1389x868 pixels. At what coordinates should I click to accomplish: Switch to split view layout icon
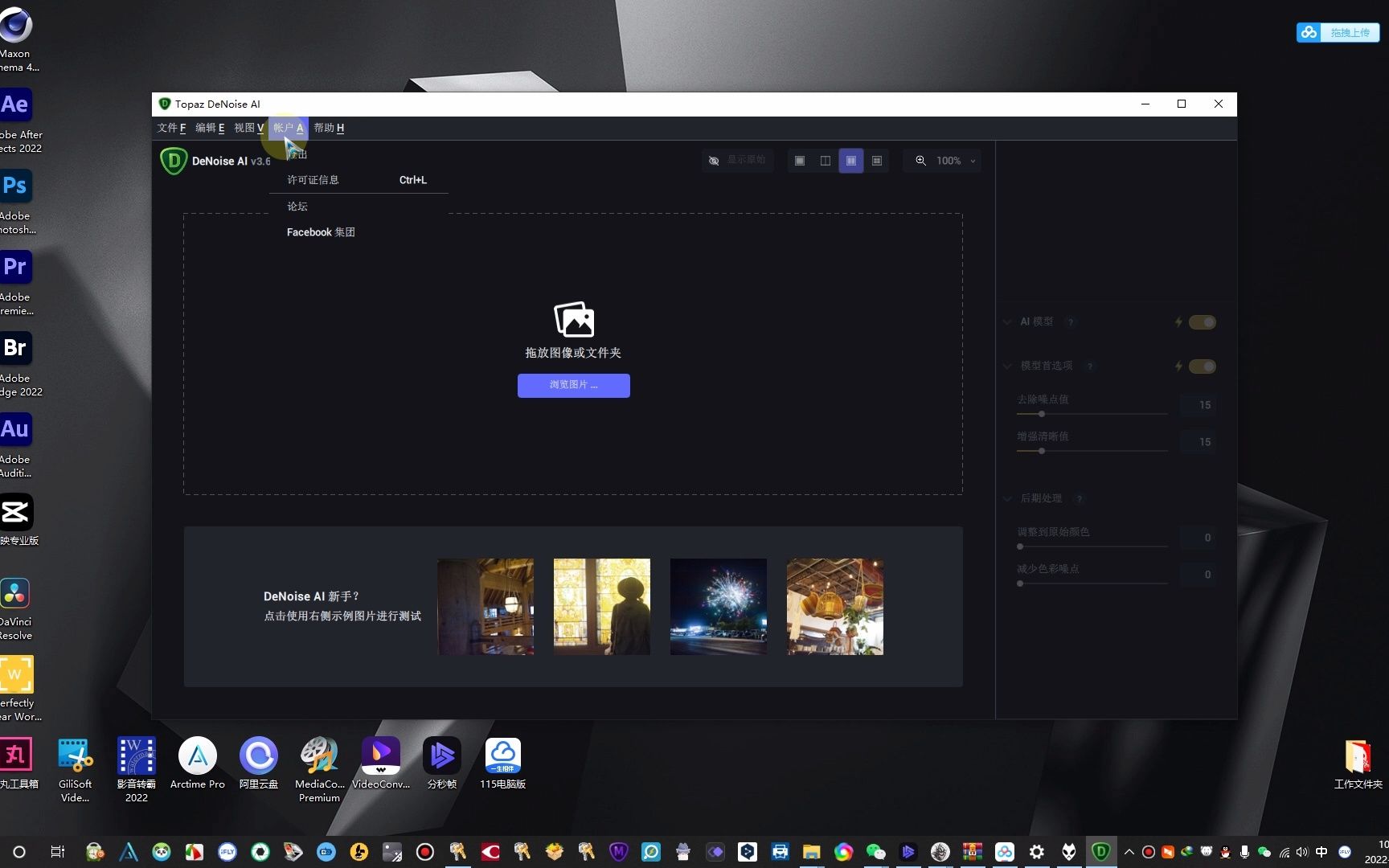click(x=825, y=161)
